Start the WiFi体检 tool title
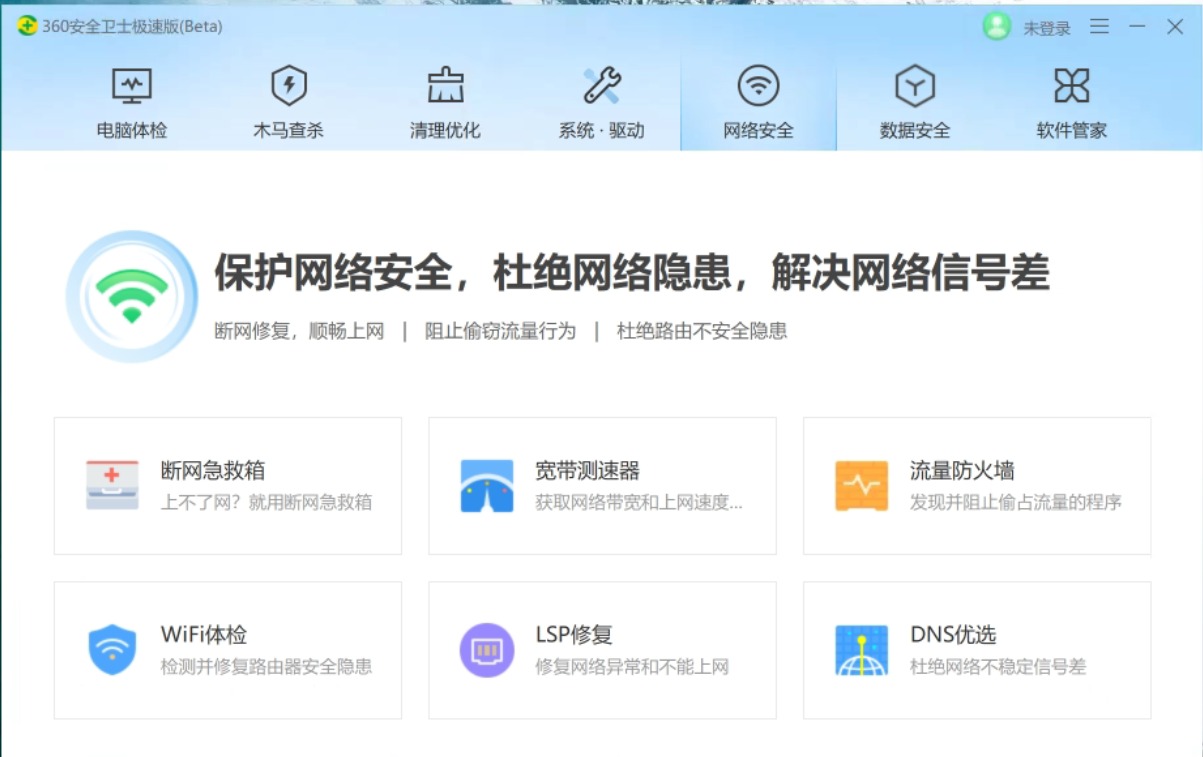 pos(203,635)
